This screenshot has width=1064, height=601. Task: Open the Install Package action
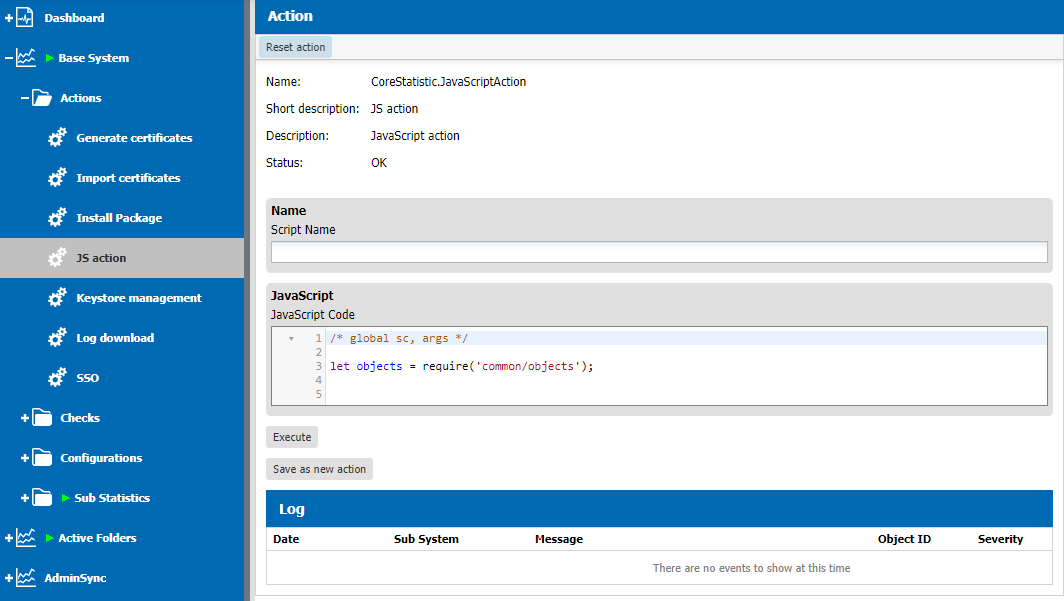pyautogui.click(x=119, y=218)
